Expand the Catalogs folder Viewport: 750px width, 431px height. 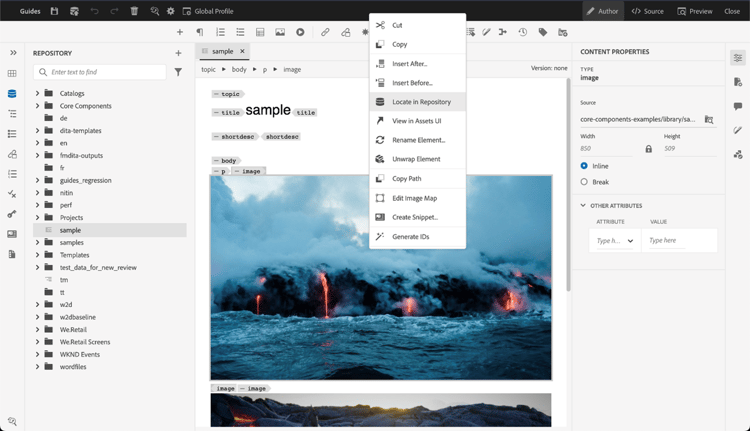pyautogui.click(x=37, y=93)
